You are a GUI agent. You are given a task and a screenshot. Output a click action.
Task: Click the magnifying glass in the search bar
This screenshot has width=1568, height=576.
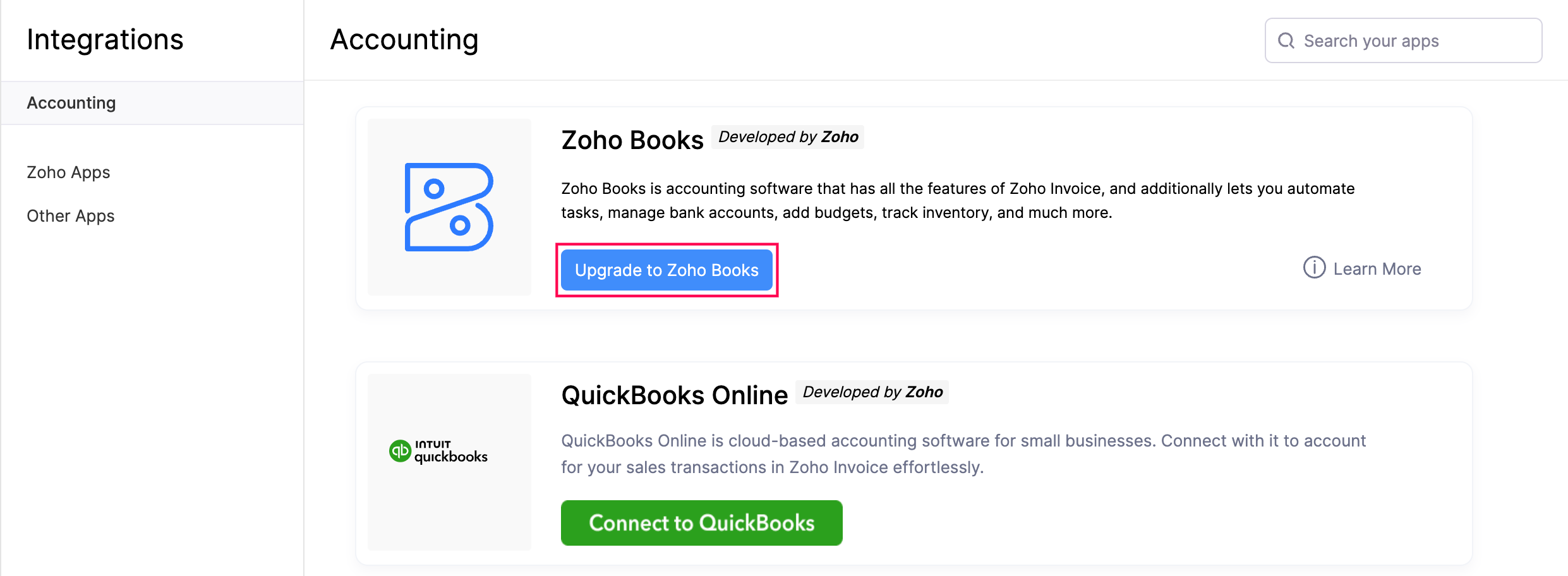(1286, 40)
